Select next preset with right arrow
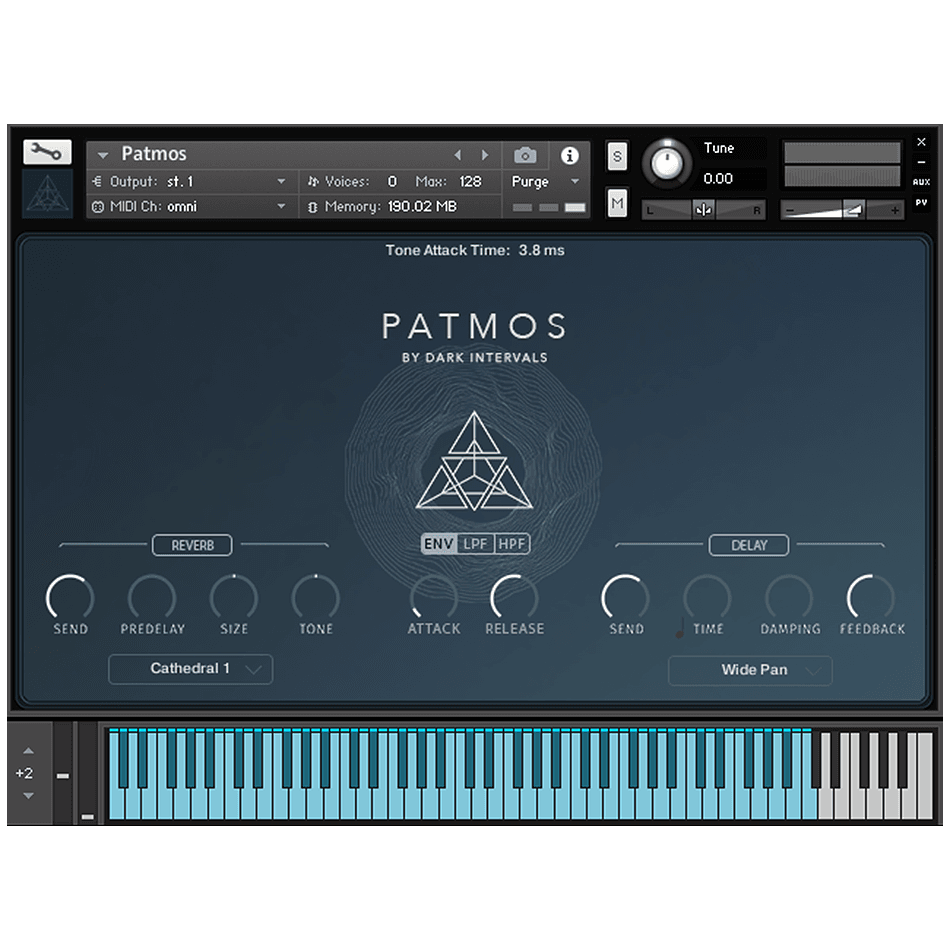 pyautogui.click(x=486, y=155)
